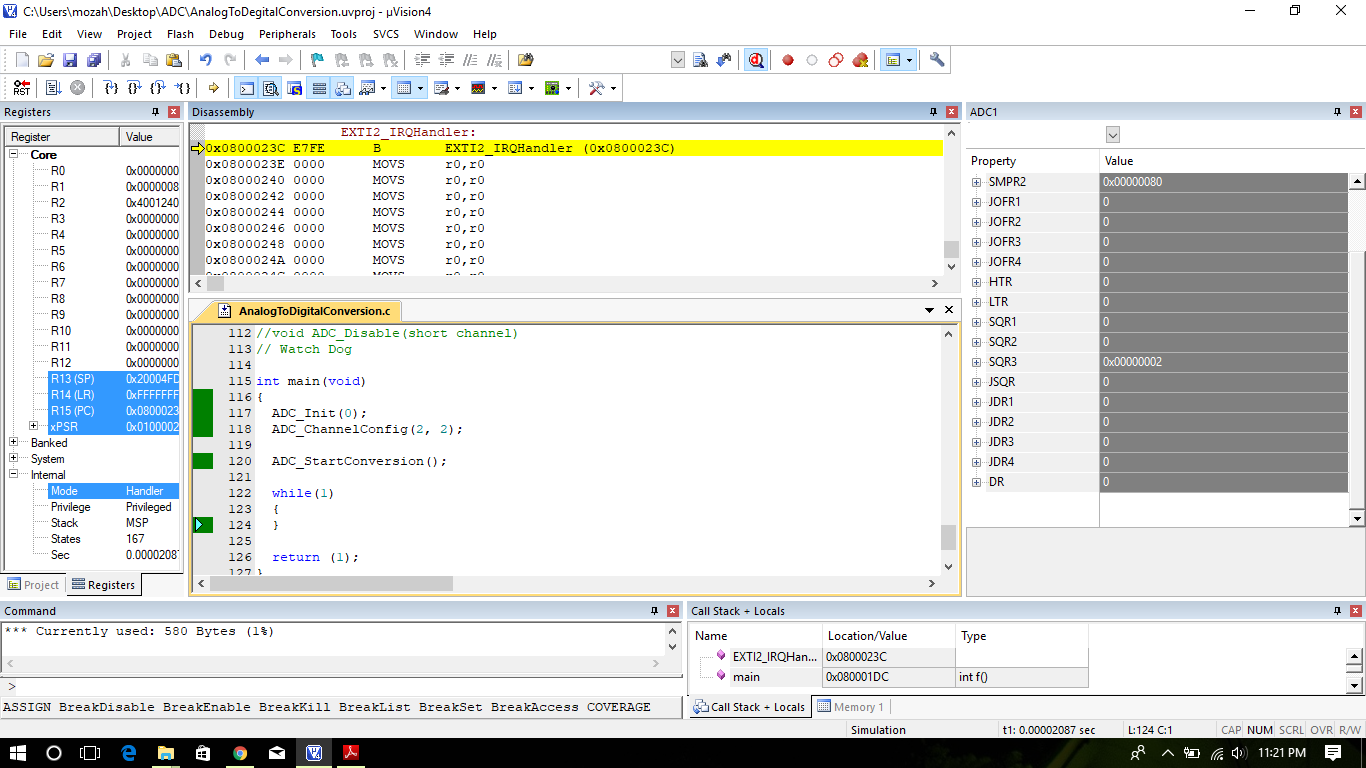Insert a breakpoint with red dot icon

click(788, 60)
